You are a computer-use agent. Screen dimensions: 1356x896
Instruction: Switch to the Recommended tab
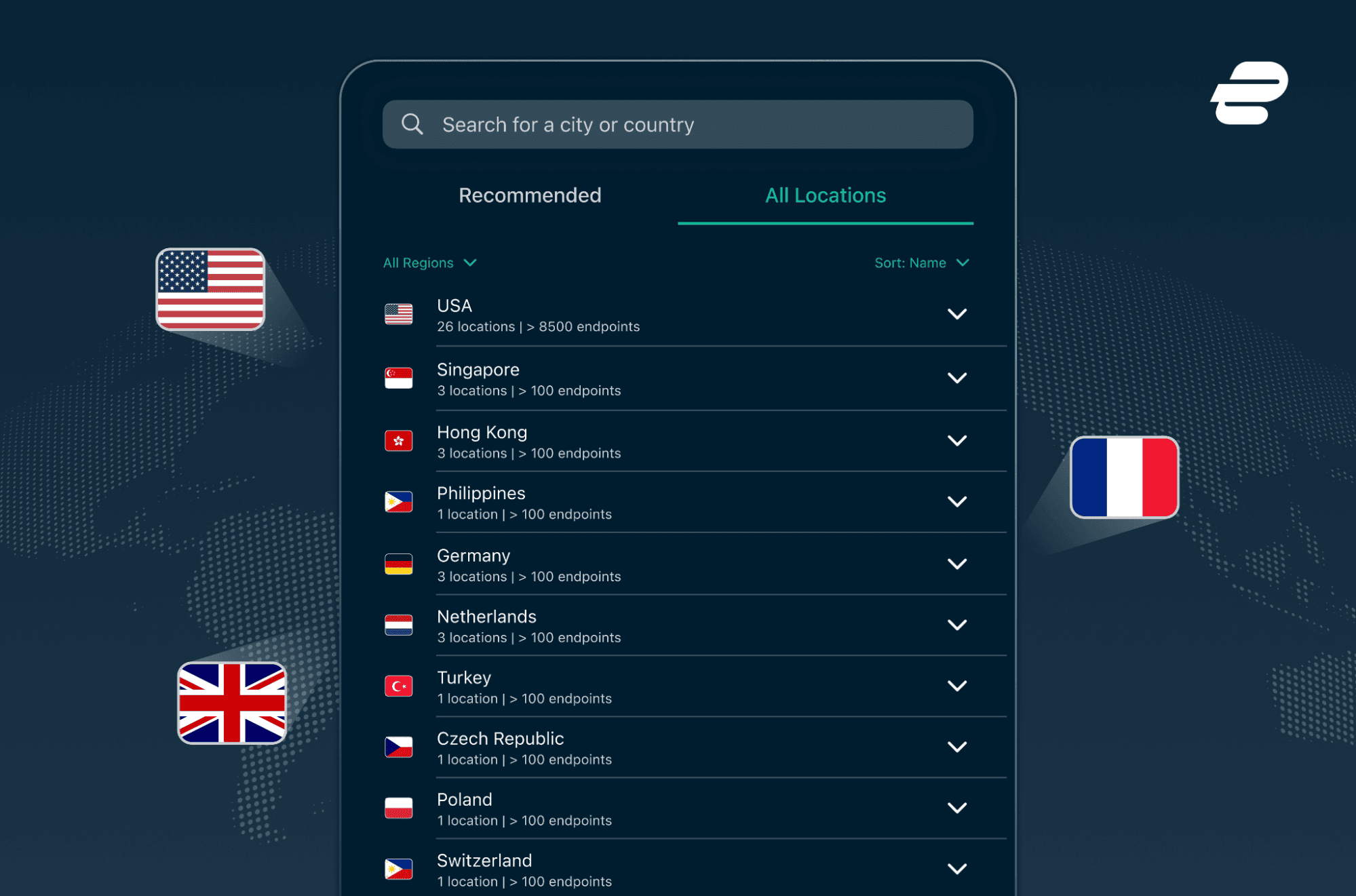point(530,195)
